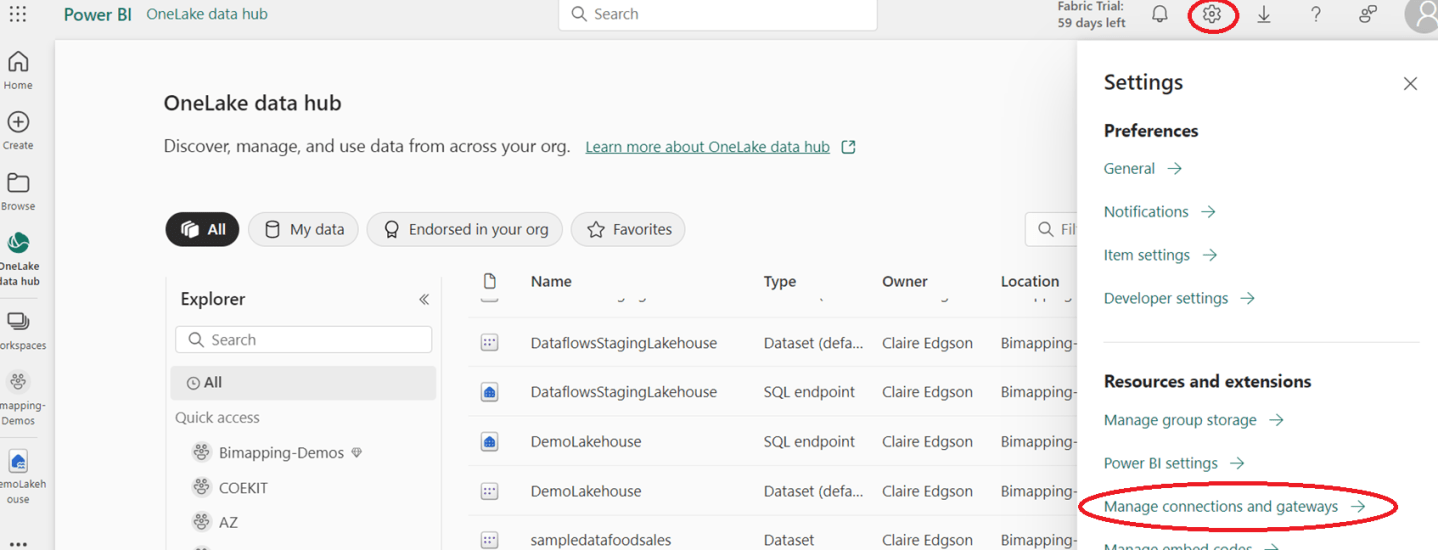The image size is (1438, 550).
Task: Open DemoLakehouse item in left rail
Action: (19, 476)
